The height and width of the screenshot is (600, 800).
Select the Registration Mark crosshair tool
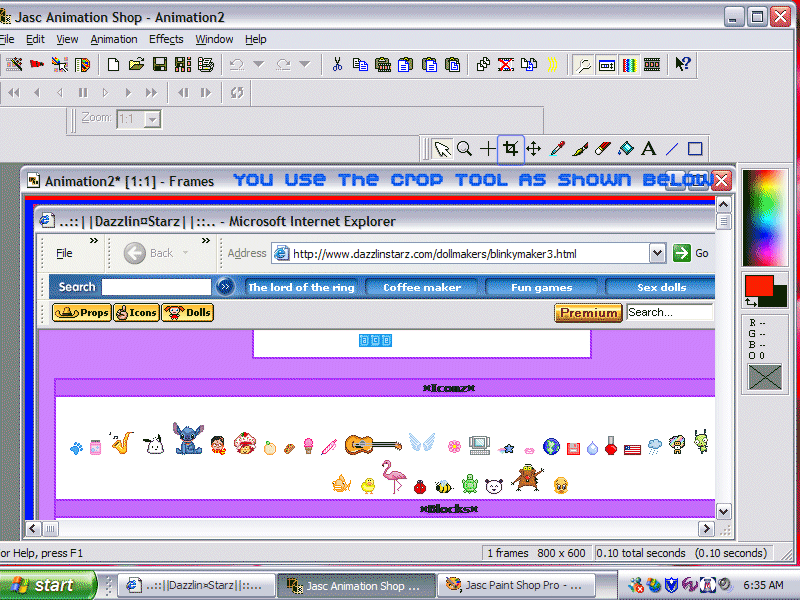488,149
